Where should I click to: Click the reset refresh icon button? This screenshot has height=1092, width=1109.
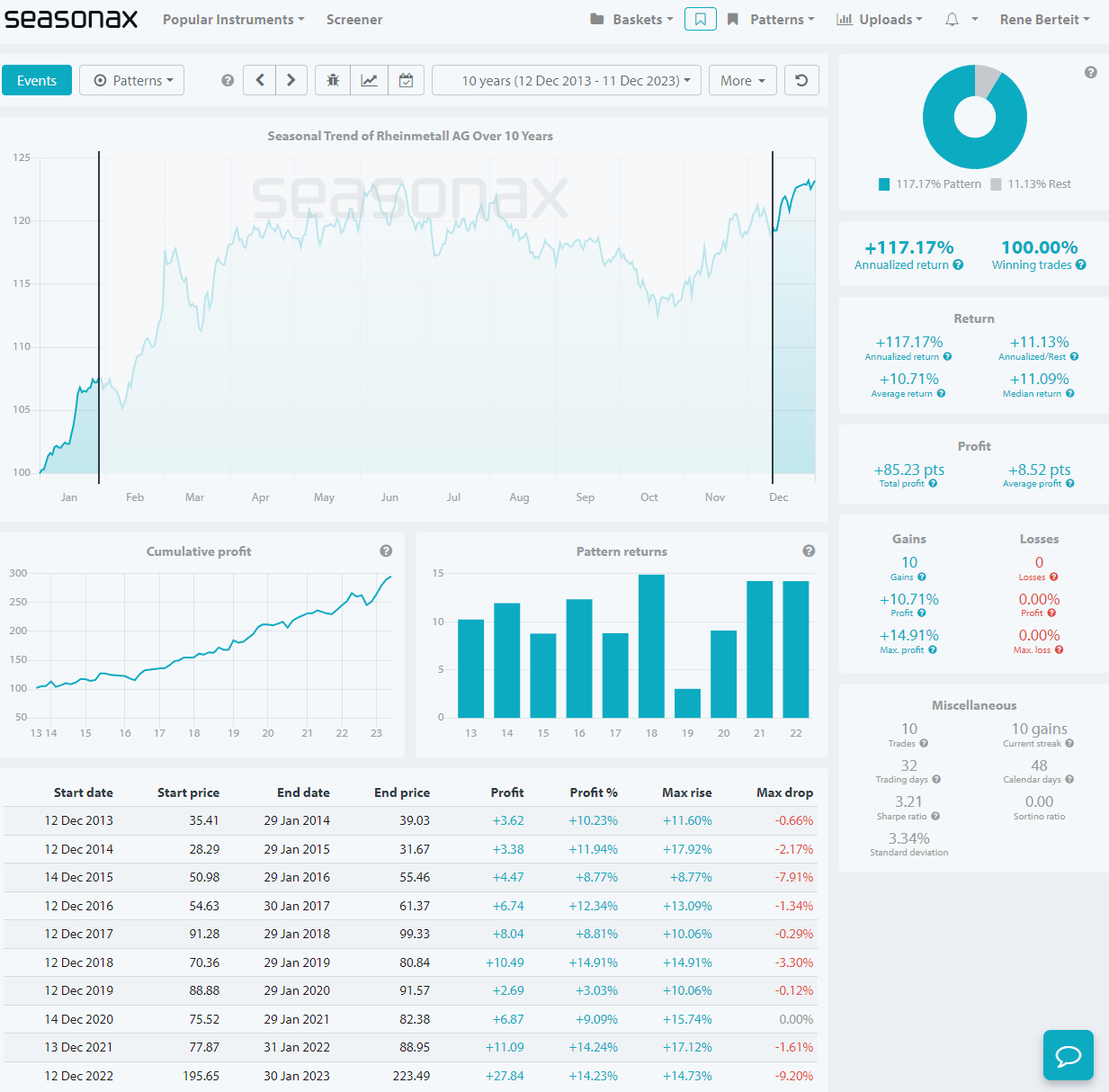tap(801, 80)
